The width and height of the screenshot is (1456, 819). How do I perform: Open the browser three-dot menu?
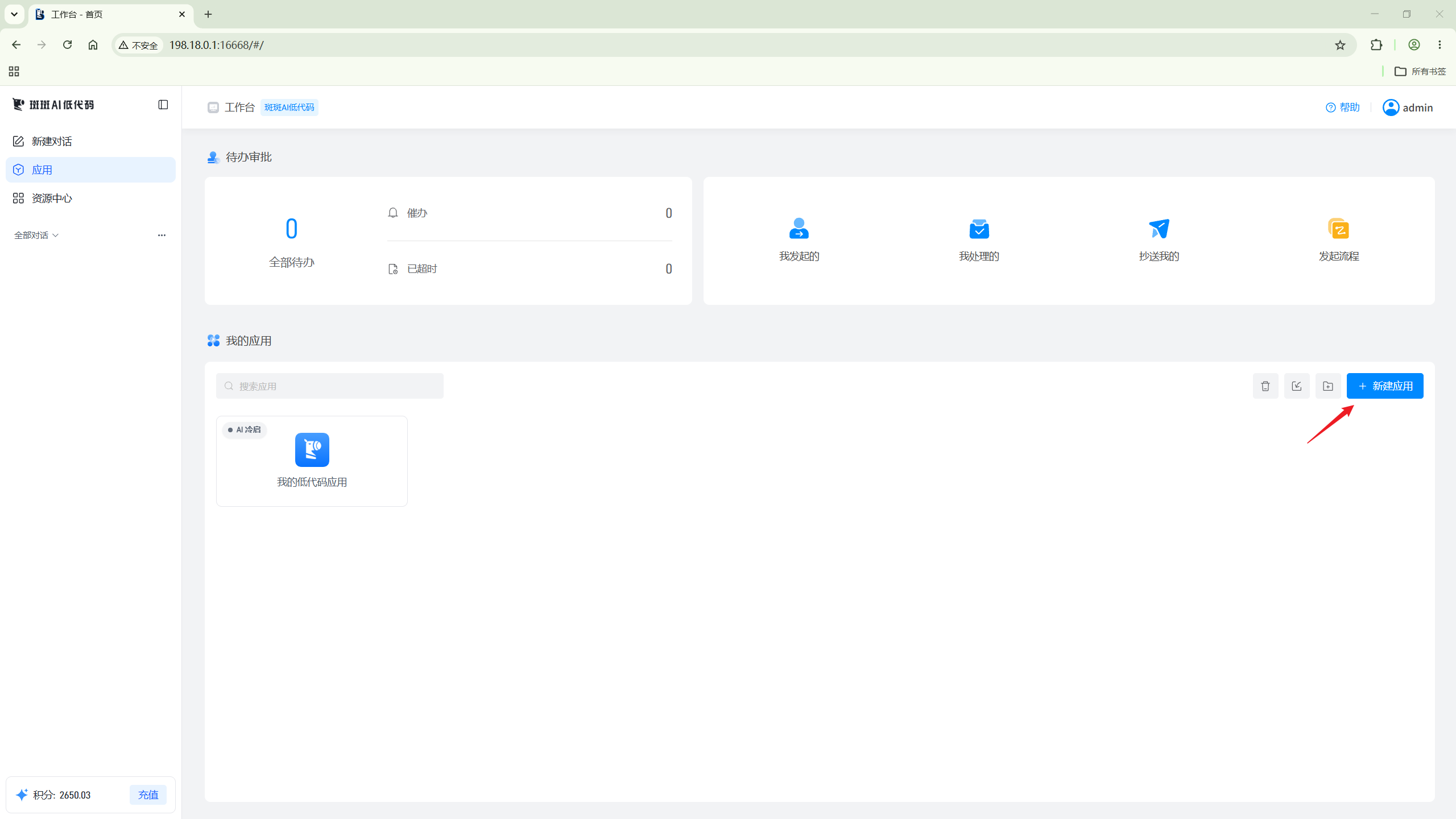click(x=1440, y=45)
